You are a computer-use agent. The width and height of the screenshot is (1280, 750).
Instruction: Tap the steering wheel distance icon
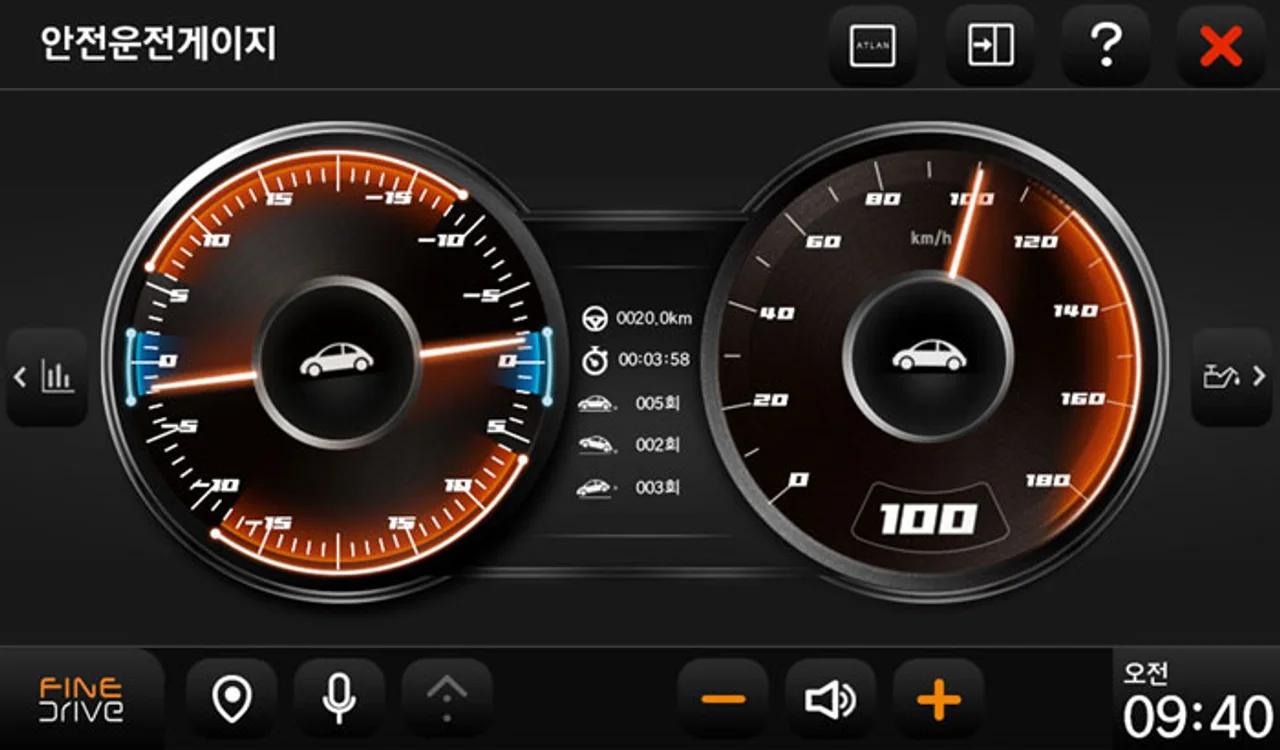tap(595, 319)
